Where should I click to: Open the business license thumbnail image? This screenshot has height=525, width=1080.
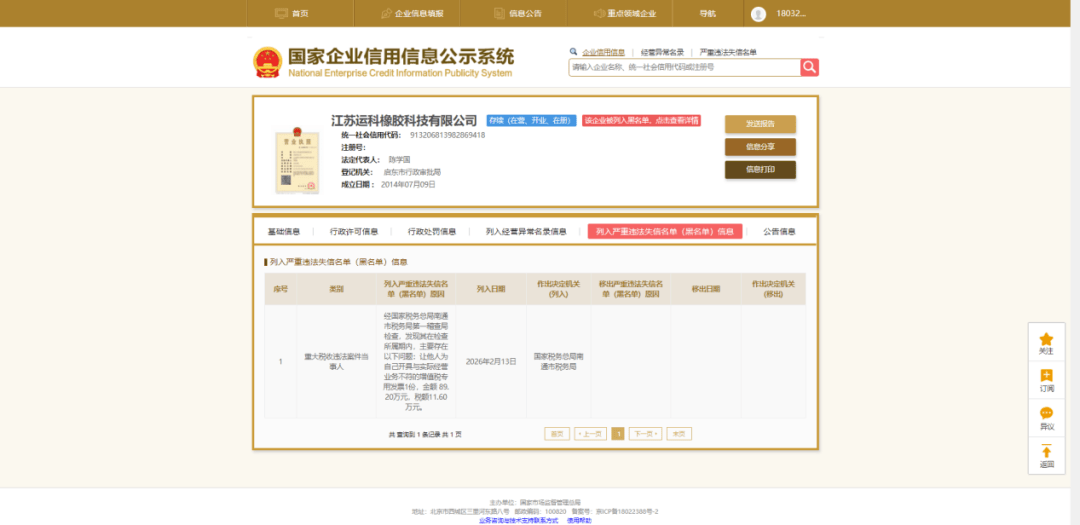pyautogui.click(x=297, y=159)
